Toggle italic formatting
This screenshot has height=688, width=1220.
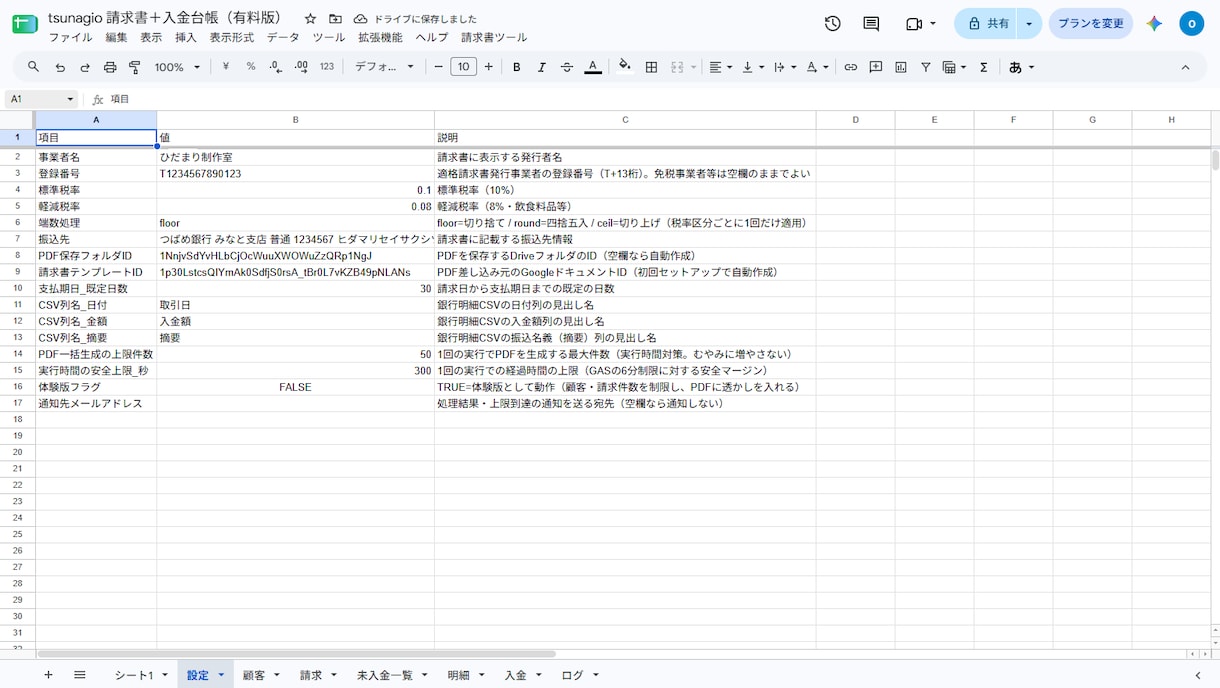542,67
